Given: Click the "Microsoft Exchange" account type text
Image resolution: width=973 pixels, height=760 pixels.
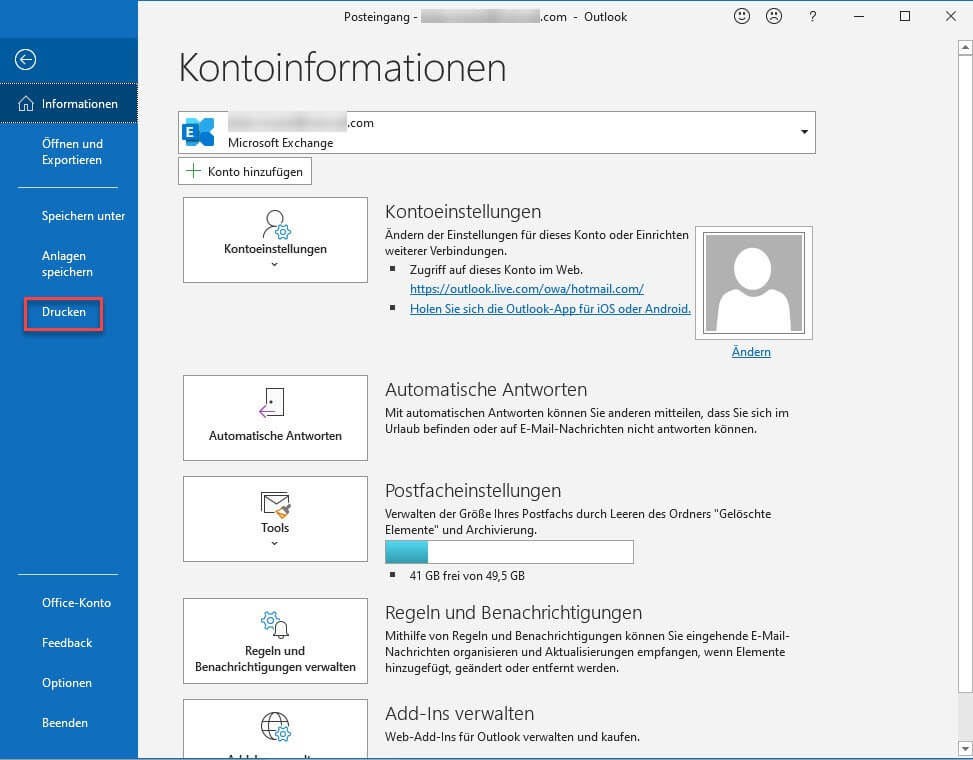Looking at the screenshot, I should click(x=280, y=143).
